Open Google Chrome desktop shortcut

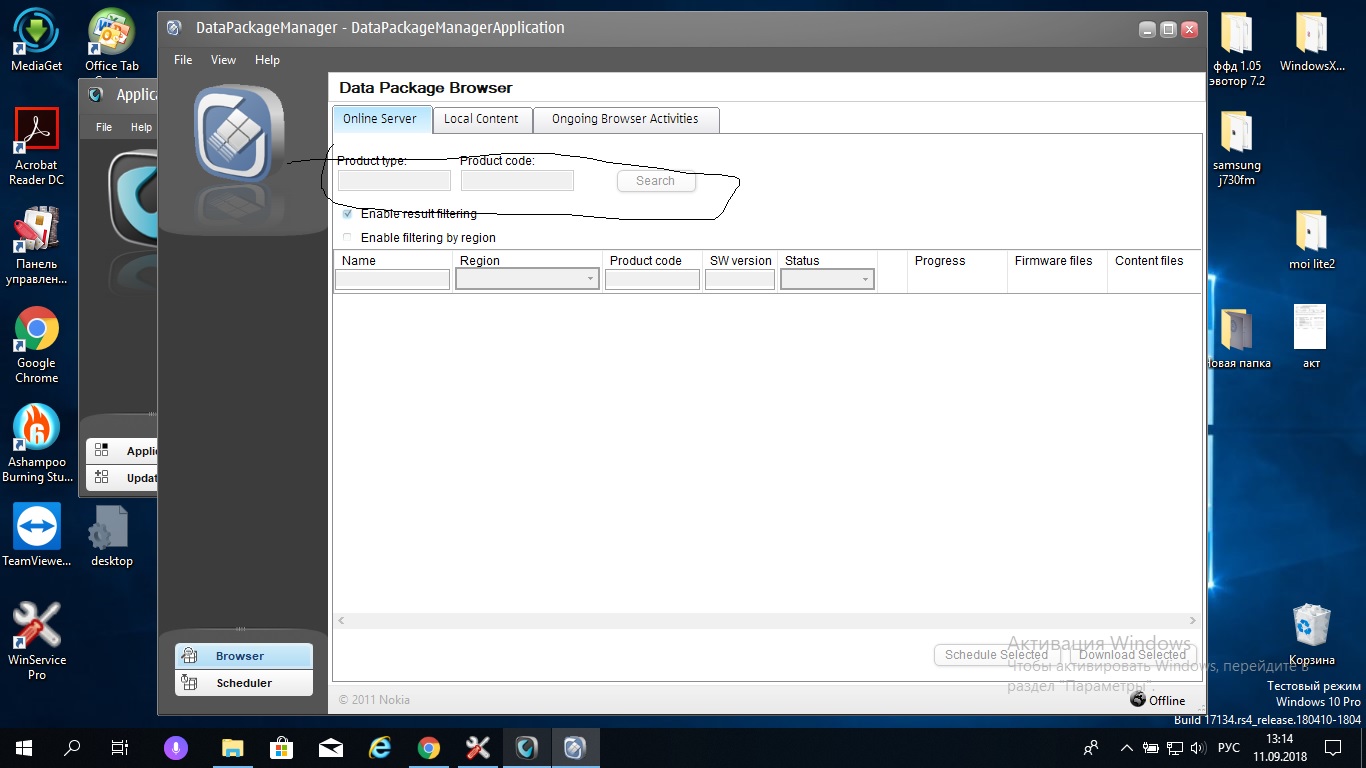click(x=37, y=330)
